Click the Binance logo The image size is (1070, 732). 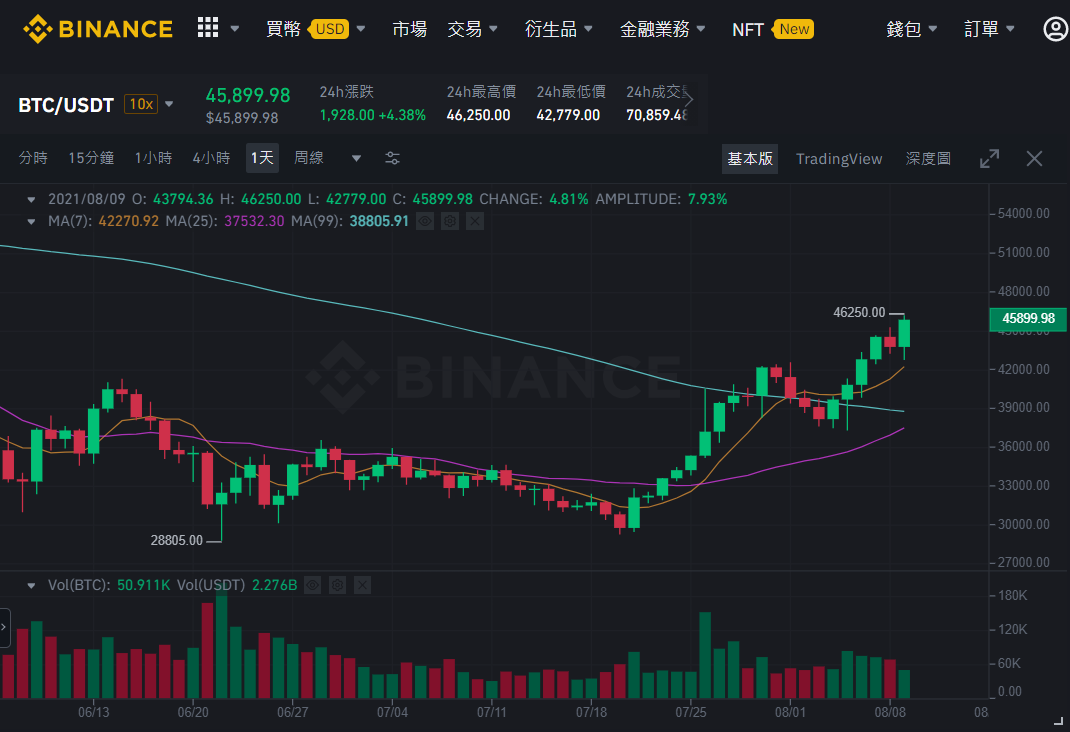(98, 29)
